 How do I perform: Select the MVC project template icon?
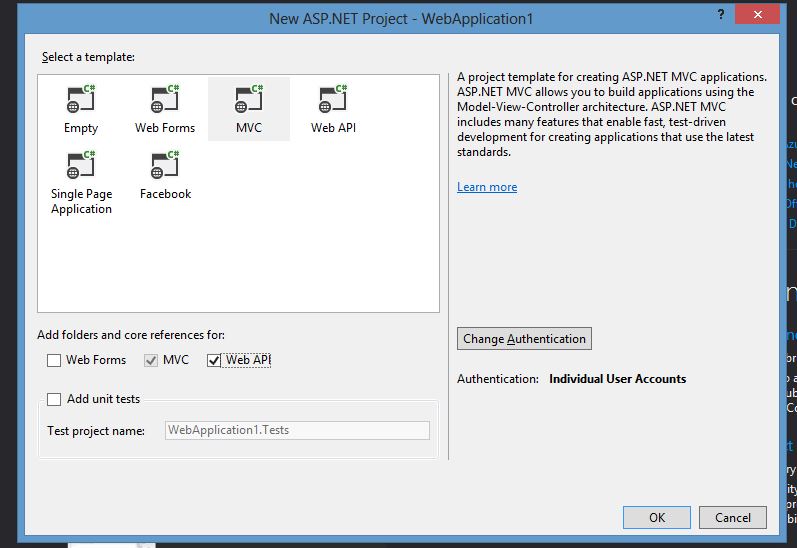point(249,99)
